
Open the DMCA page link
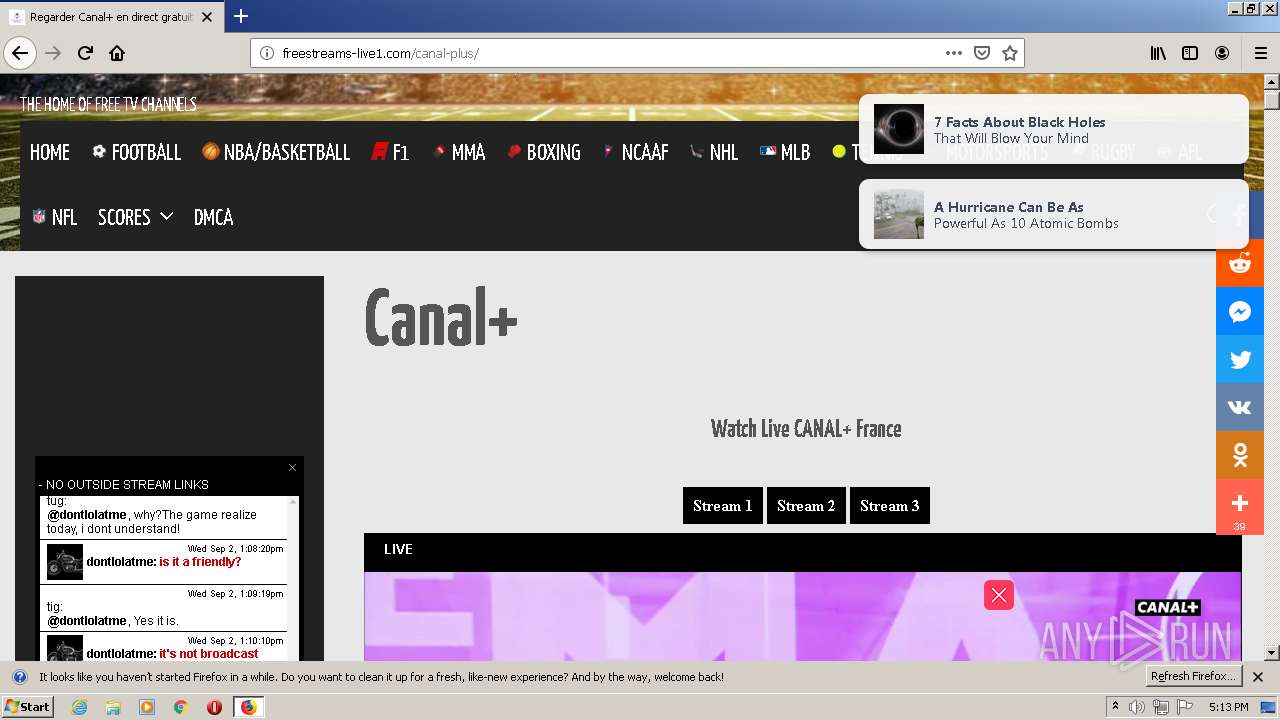pyautogui.click(x=213, y=217)
